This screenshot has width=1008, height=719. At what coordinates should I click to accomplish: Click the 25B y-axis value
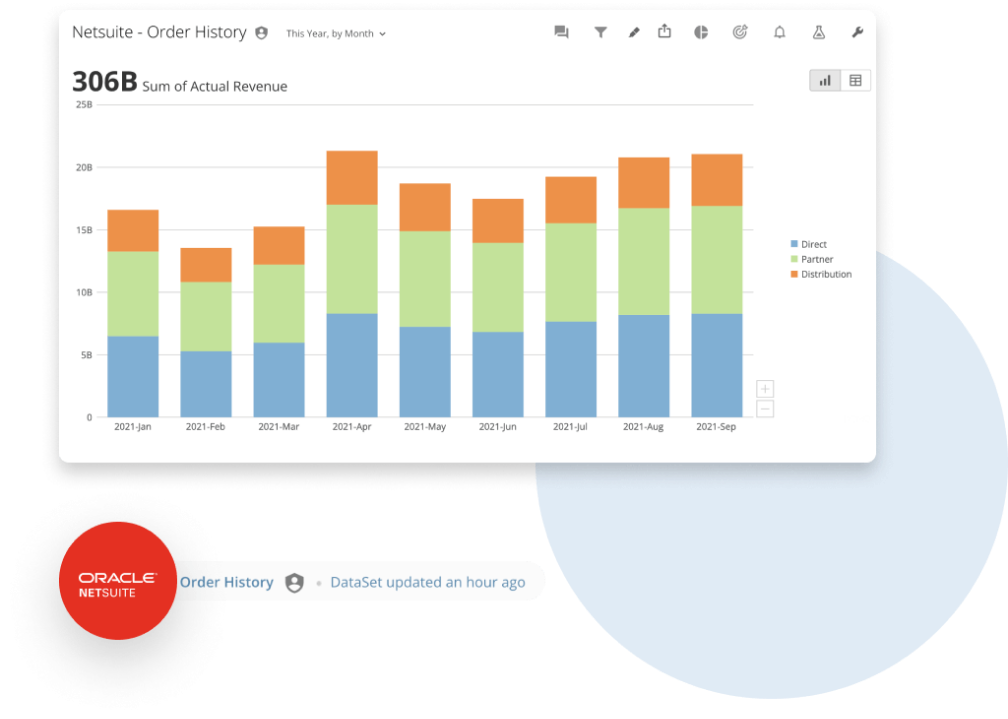click(84, 104)
